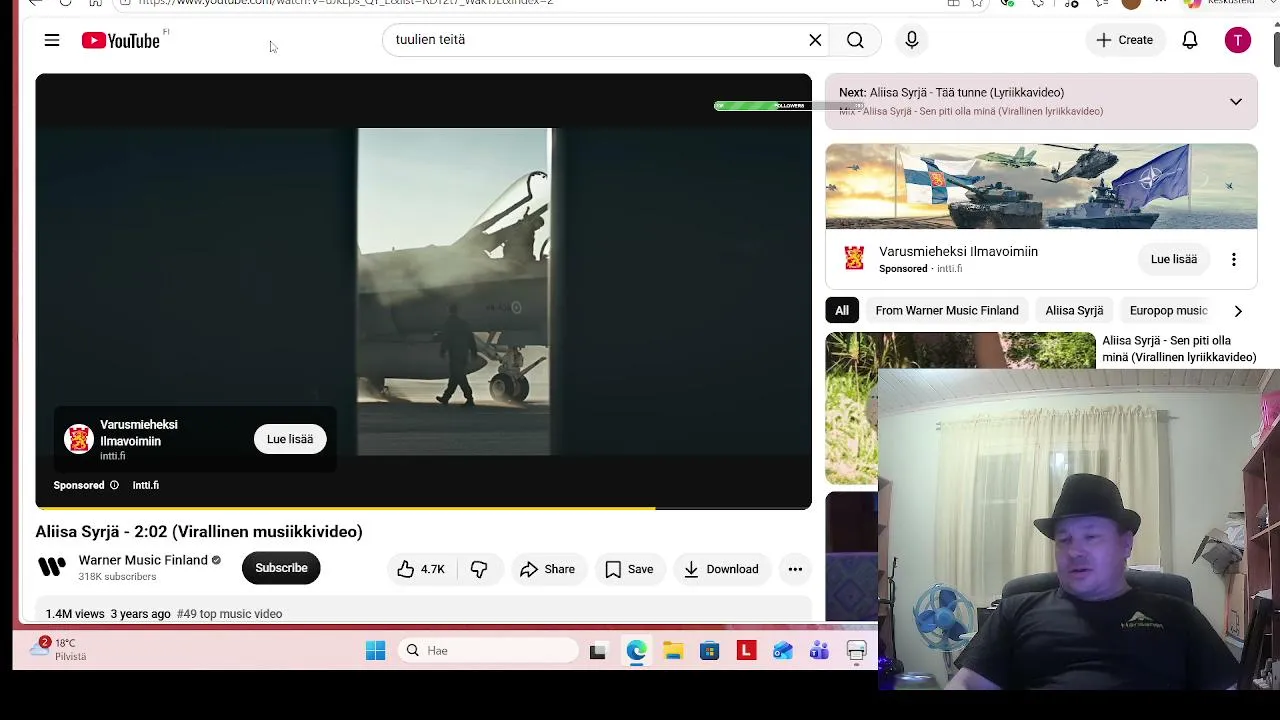
Task: Start voice search with the microphone
Action: (x=911, y=40)
